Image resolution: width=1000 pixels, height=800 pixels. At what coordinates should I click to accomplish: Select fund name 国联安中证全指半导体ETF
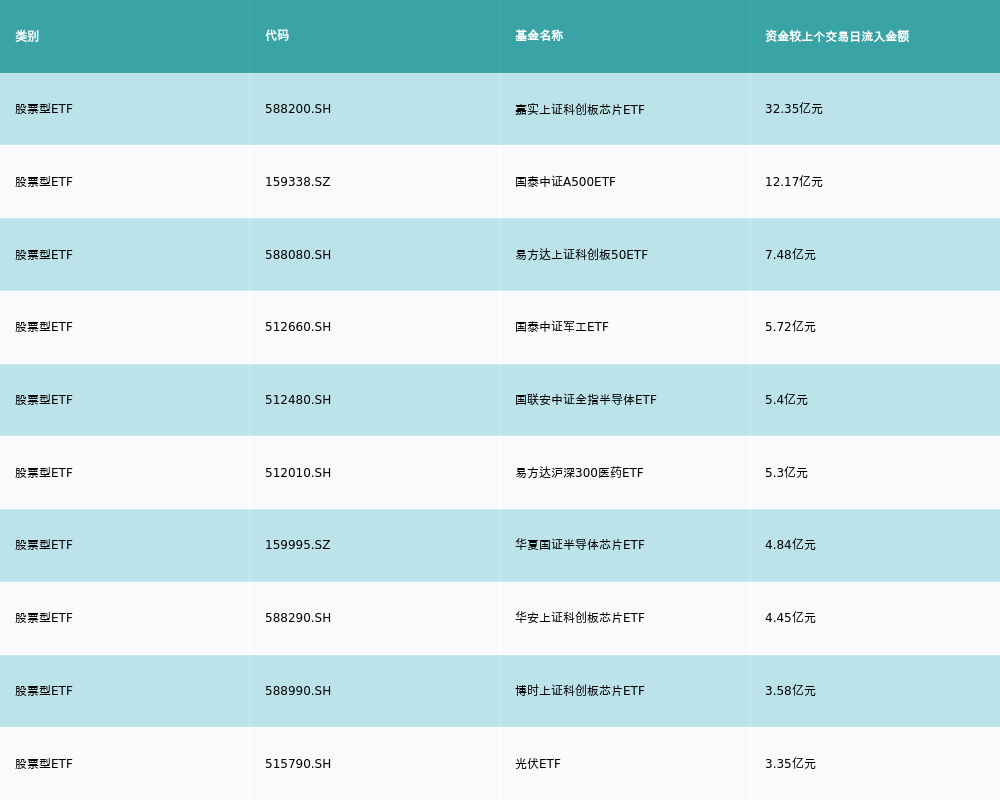point(585,400)
